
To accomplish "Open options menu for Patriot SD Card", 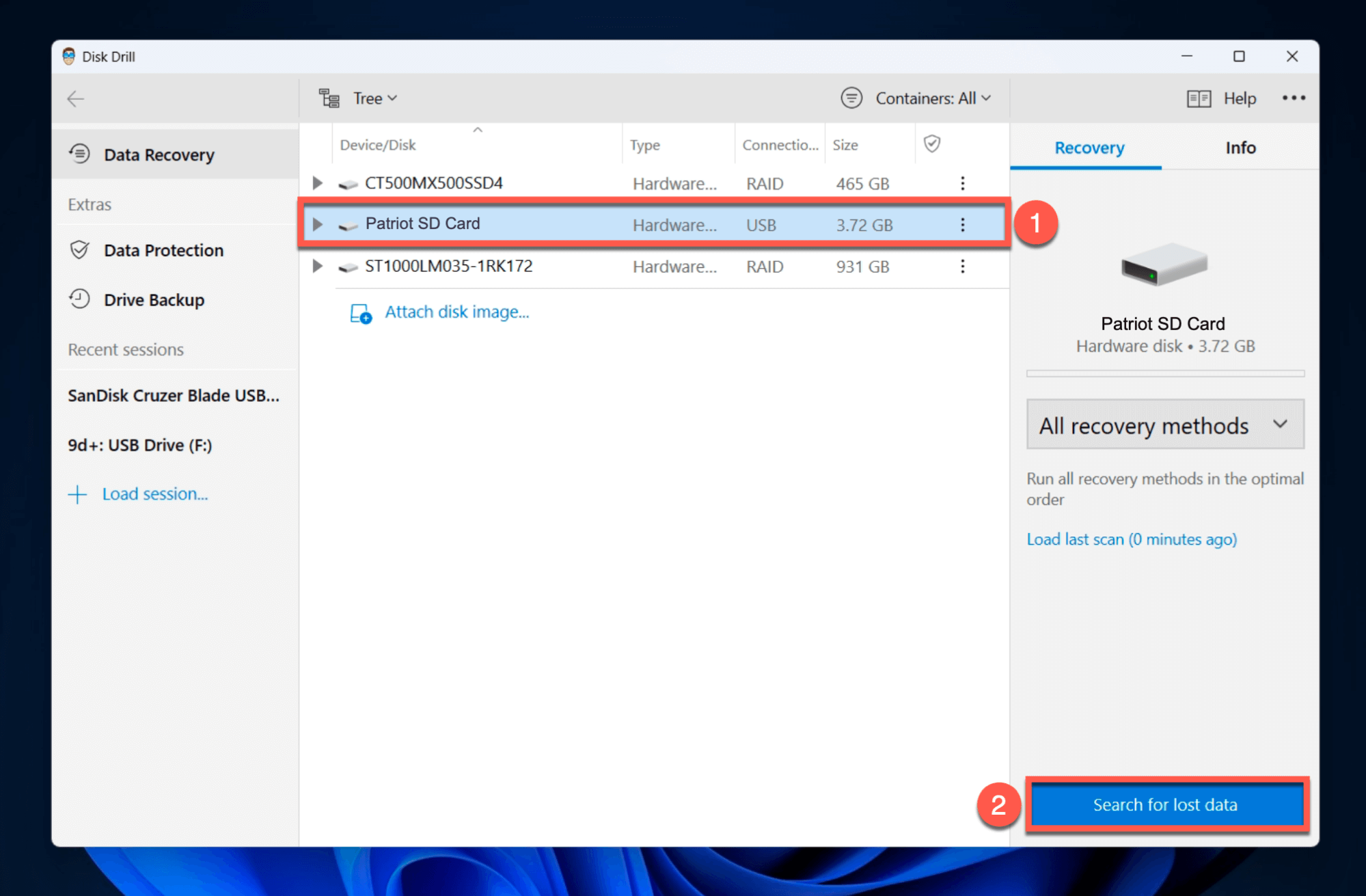I will [963, 224].
